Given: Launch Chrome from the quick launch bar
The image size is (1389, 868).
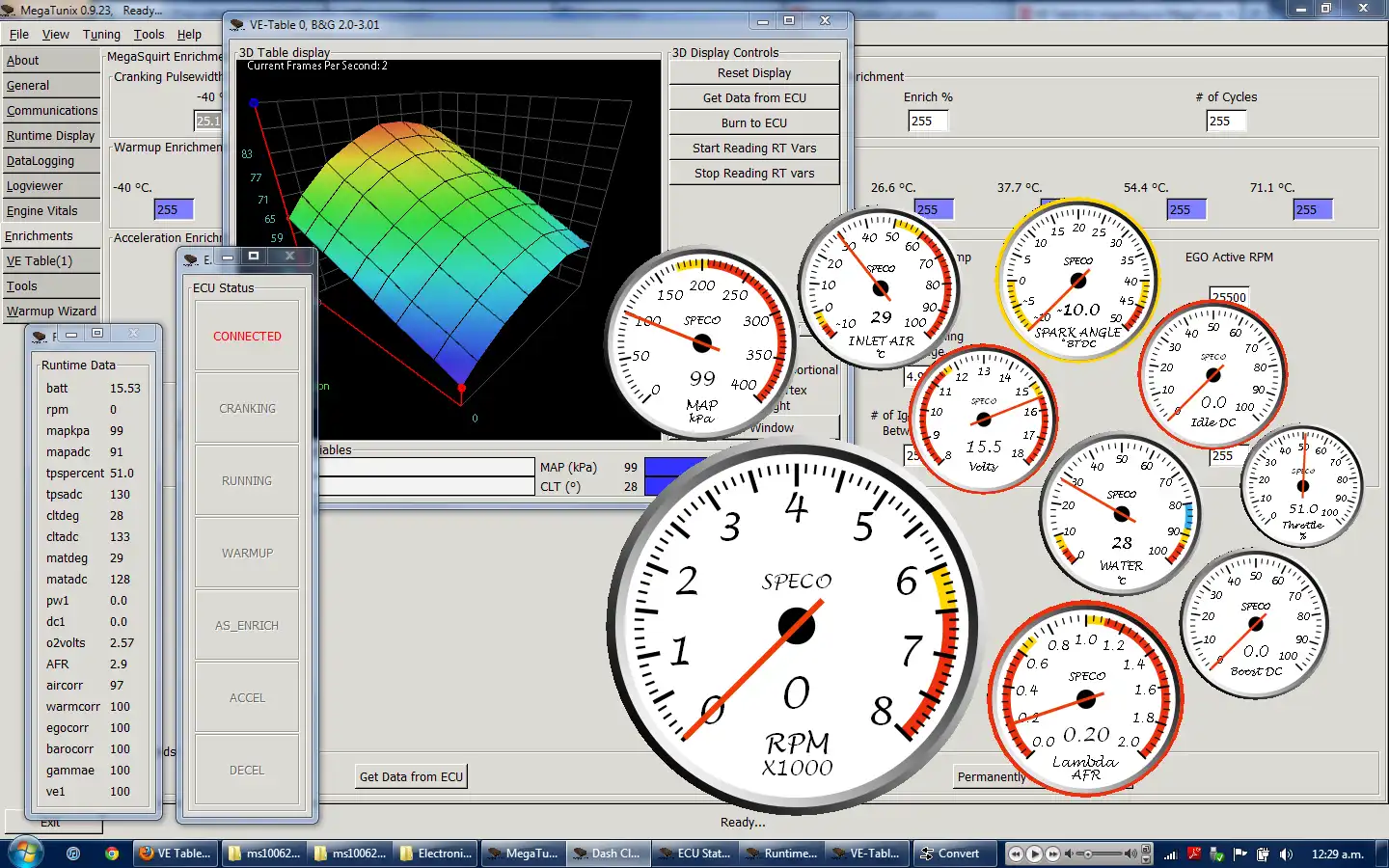Looking at the screenshot, I should pos(112,854).
